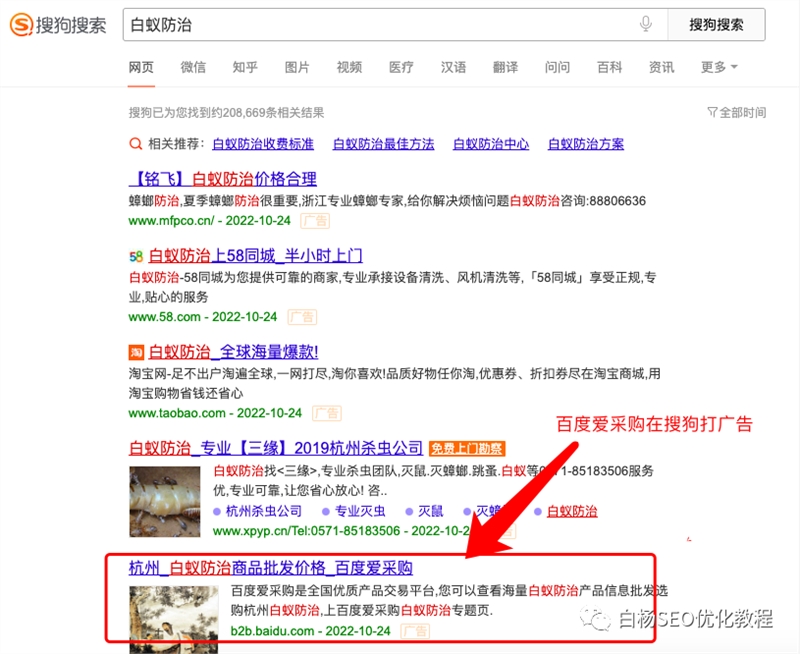Click the www.xpyp.cn/Tel:0571-85183506 URL text
This screenshot has height=654, width=800.
[x=307, y=531]
